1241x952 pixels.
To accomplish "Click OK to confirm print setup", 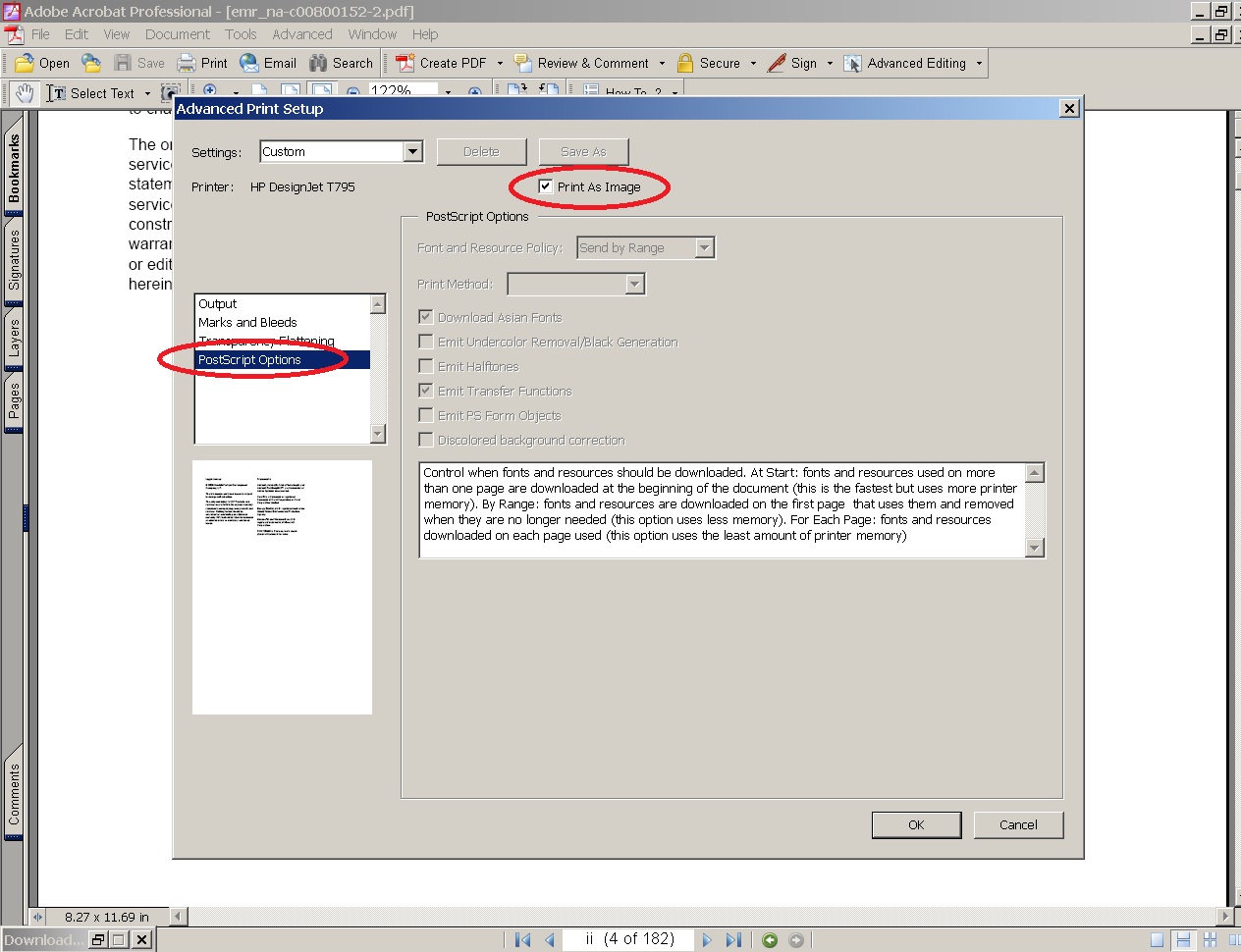I will tap(916, 824).
